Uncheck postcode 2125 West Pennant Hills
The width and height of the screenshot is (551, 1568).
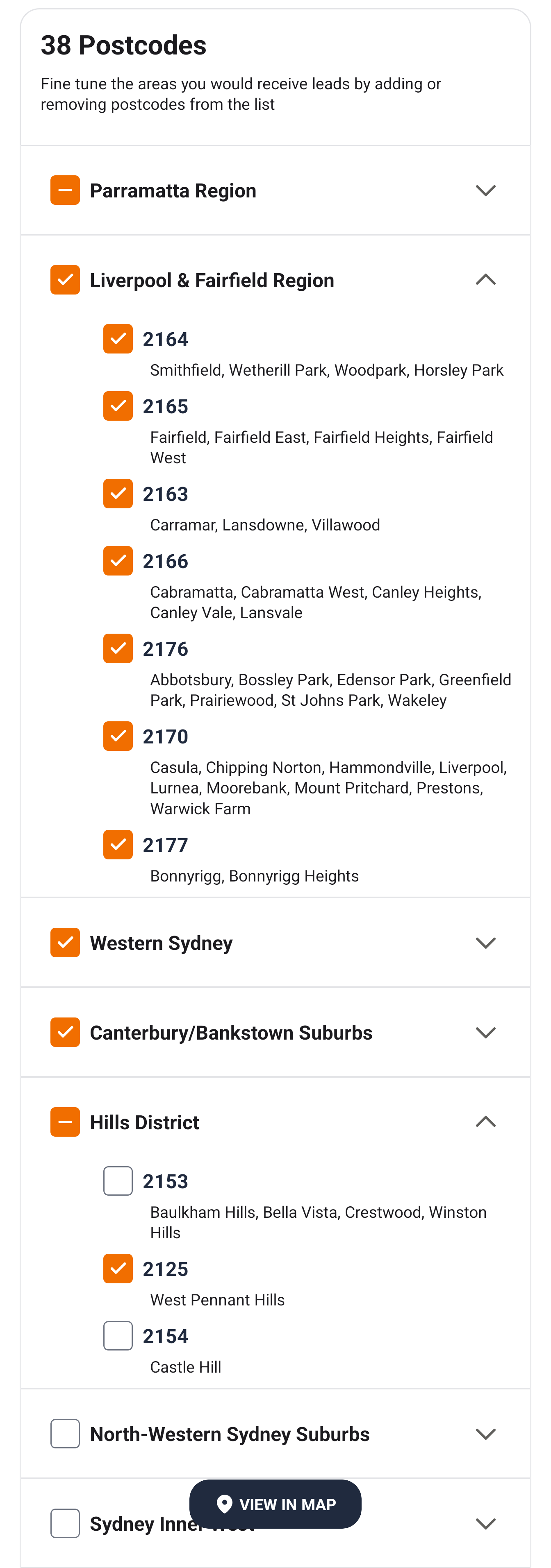click(118, 1269)
